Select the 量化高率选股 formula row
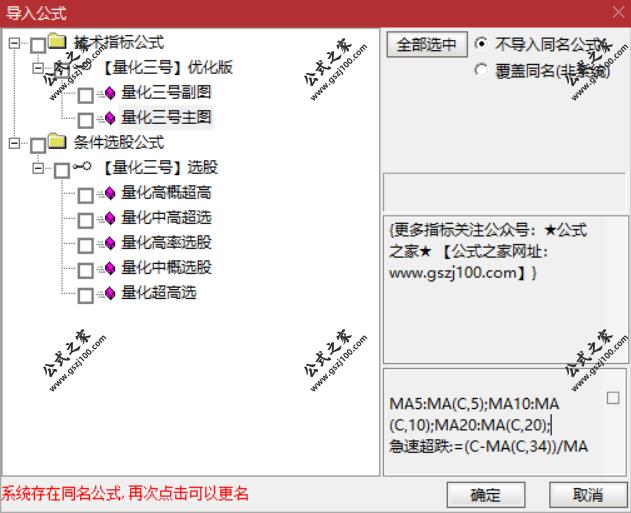The height and width of the screenshot is (513, 631). (166, 242)
